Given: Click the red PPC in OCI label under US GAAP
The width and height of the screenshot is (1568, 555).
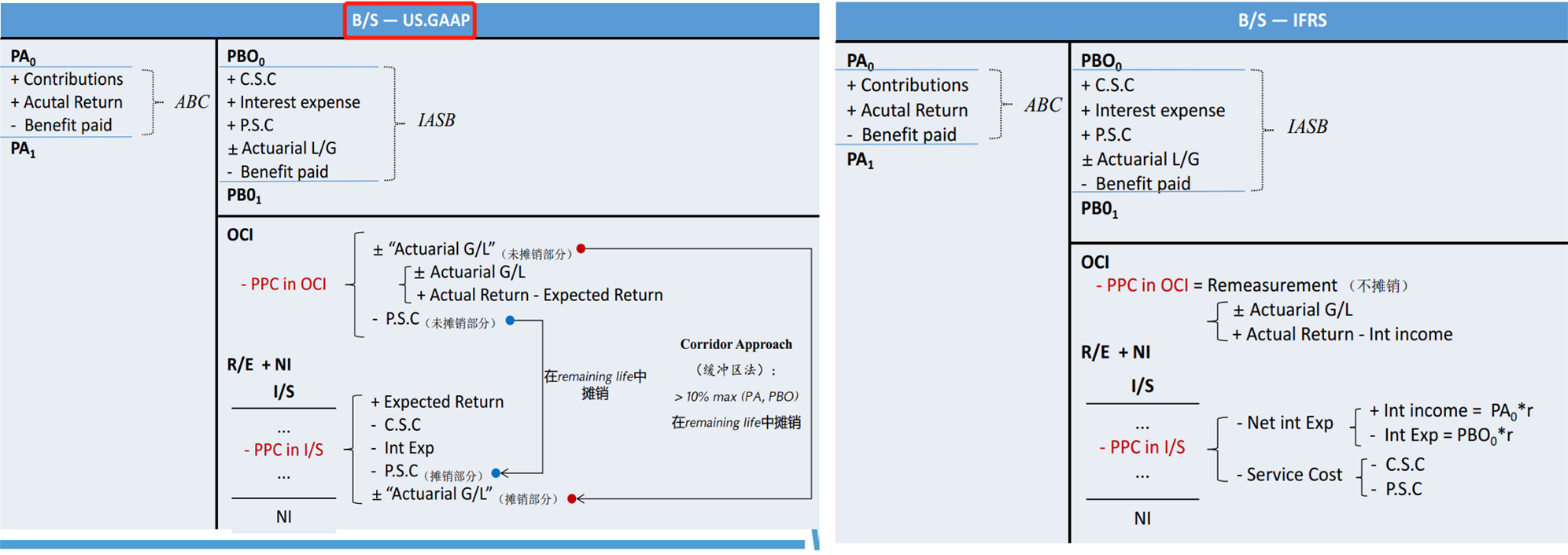Looking at the screenshot, I should 283,285.
